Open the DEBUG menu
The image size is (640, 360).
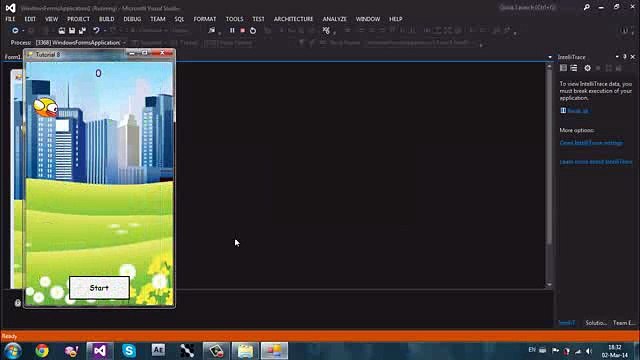[x=132, y=19]
